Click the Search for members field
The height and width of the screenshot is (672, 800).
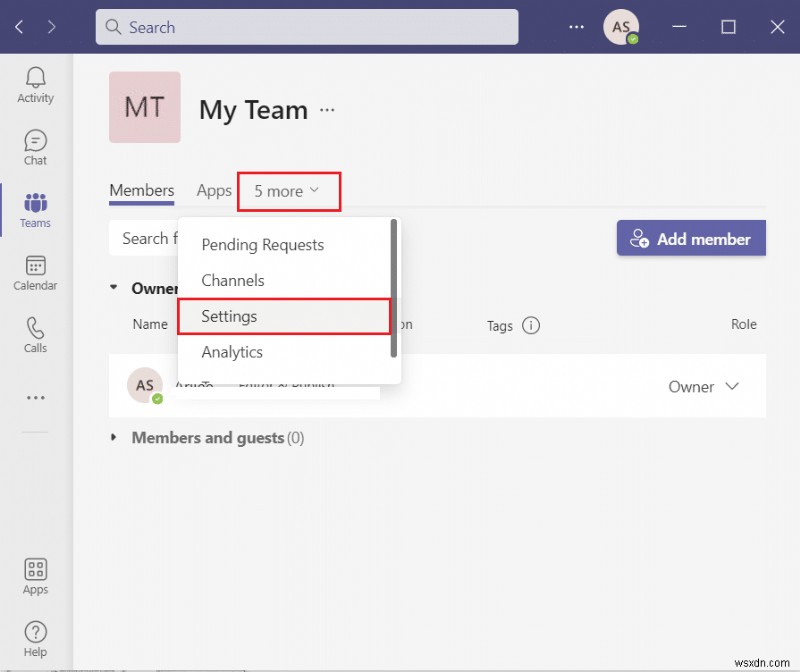coord(144,238)
